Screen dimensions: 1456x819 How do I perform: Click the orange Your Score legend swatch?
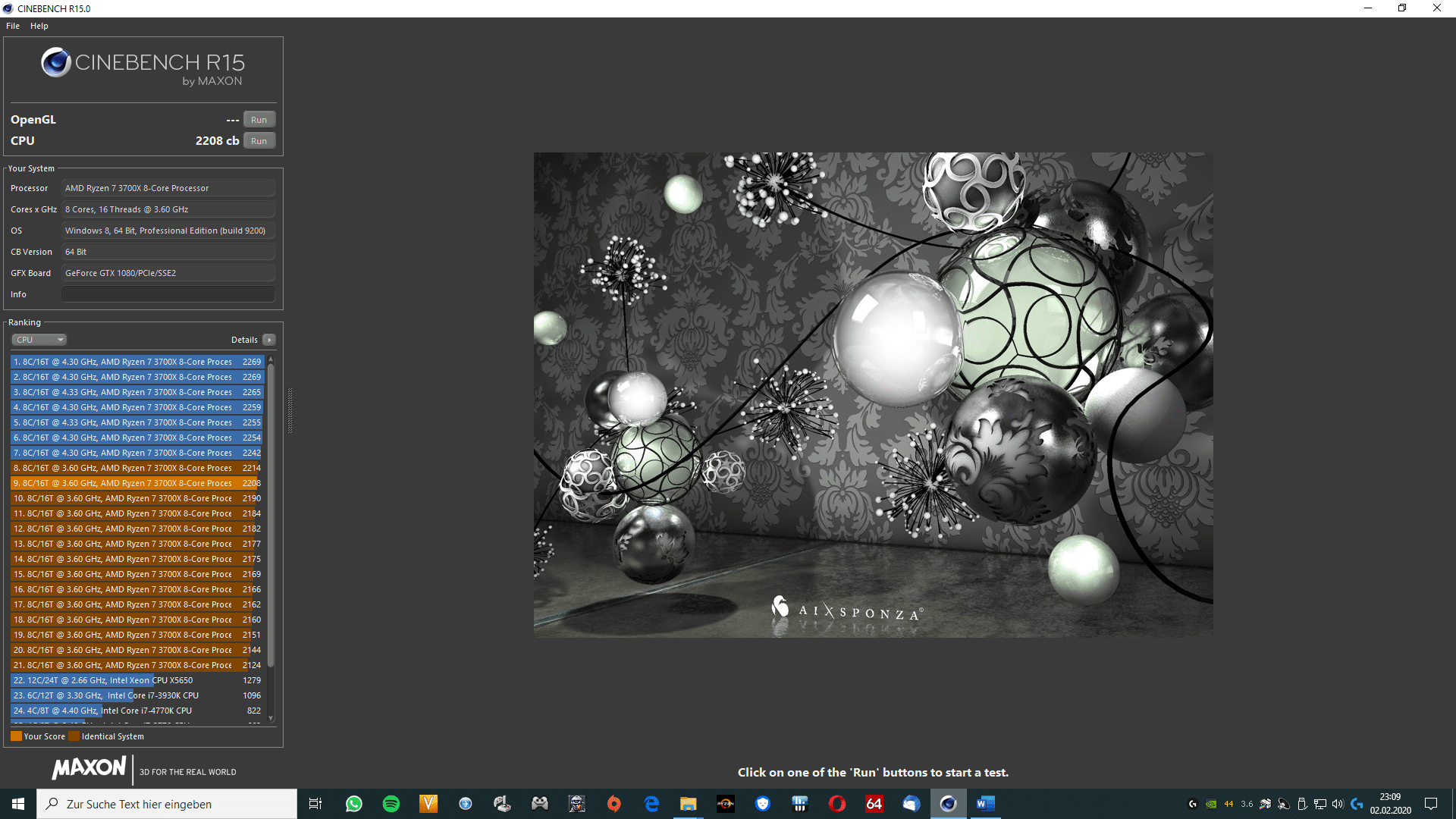(x=16, y=736)
